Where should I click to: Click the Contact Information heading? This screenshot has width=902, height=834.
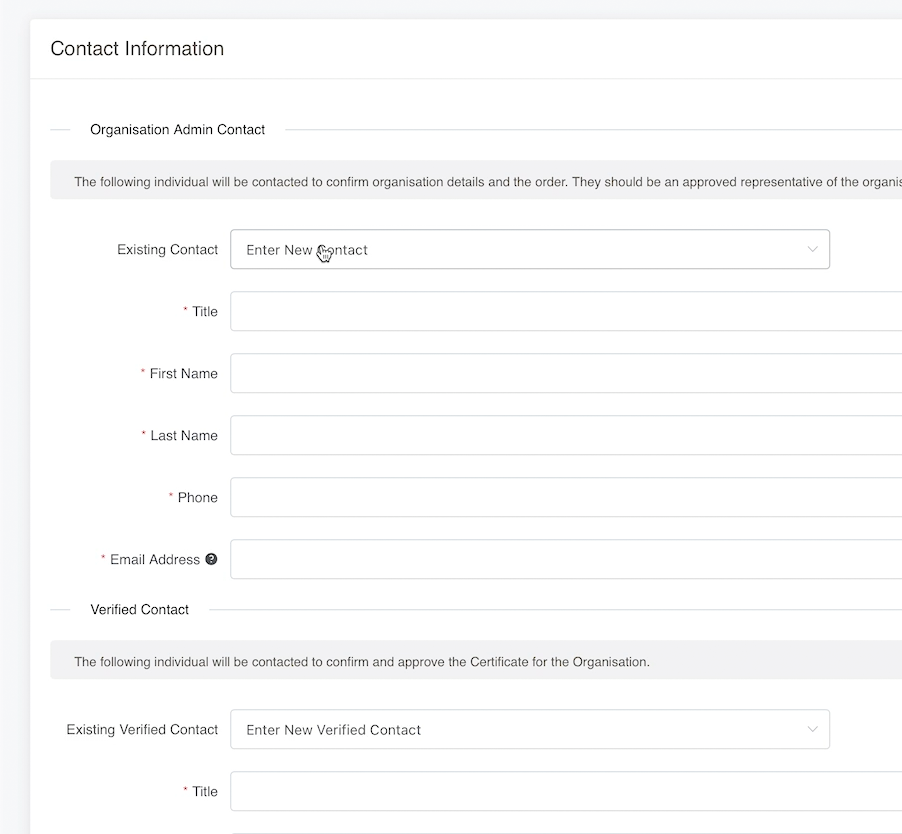point(137,48)
